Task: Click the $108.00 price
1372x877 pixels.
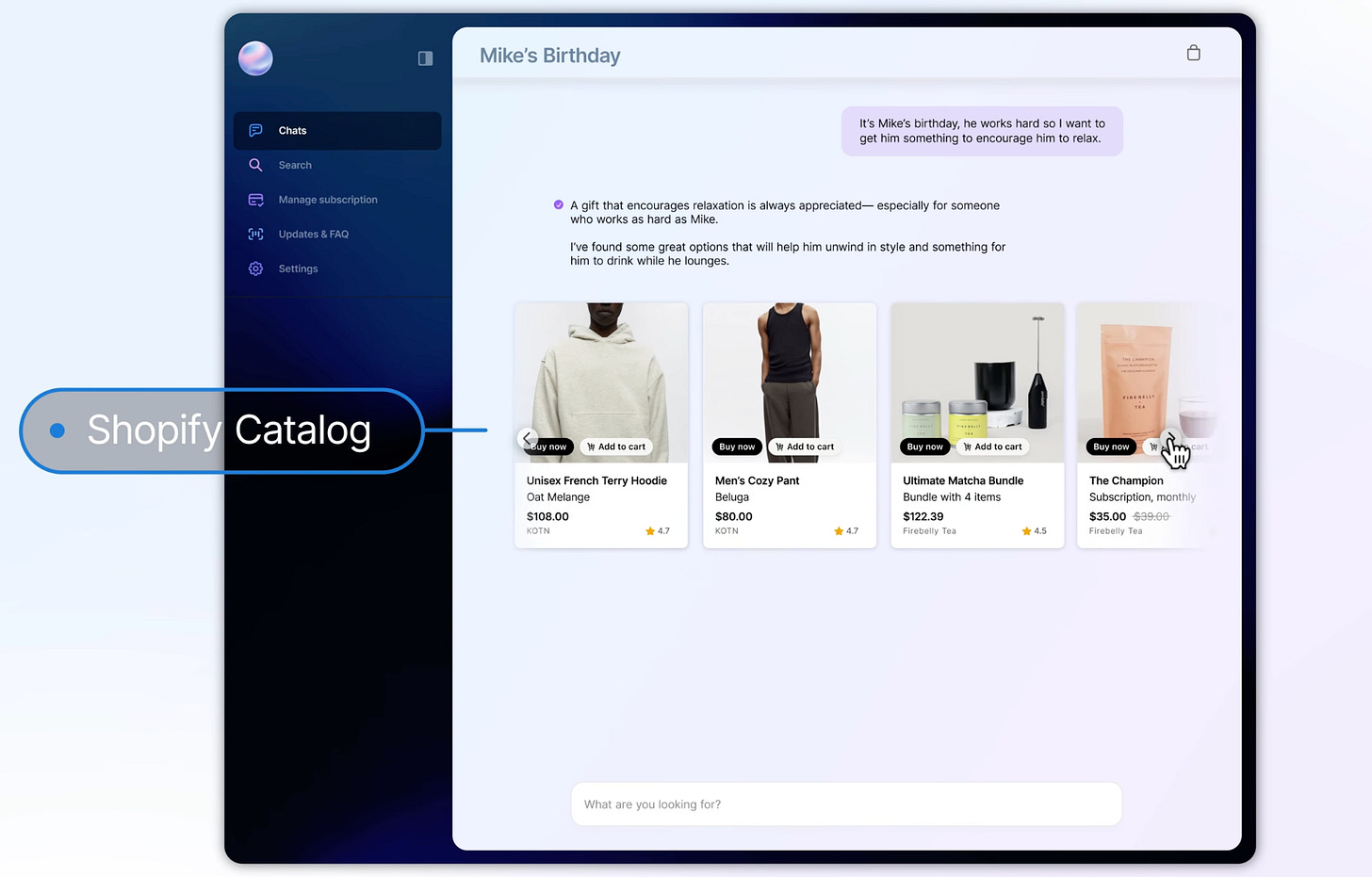Action: coord(547,516)
